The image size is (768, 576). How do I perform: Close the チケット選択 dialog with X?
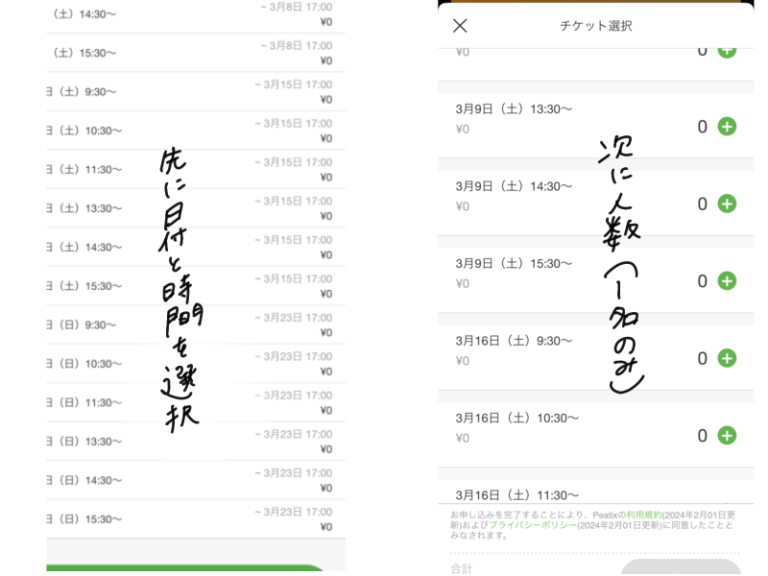(460, 26)
